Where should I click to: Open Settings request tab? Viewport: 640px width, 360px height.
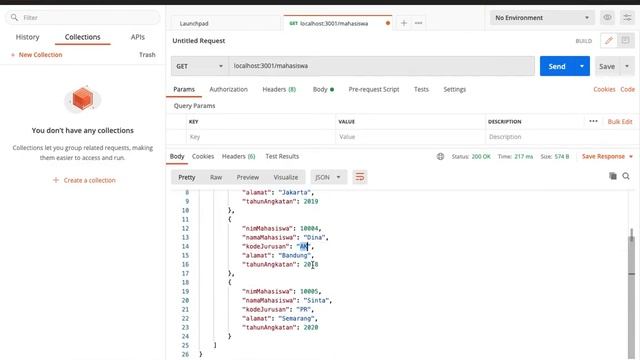(455, 89)
